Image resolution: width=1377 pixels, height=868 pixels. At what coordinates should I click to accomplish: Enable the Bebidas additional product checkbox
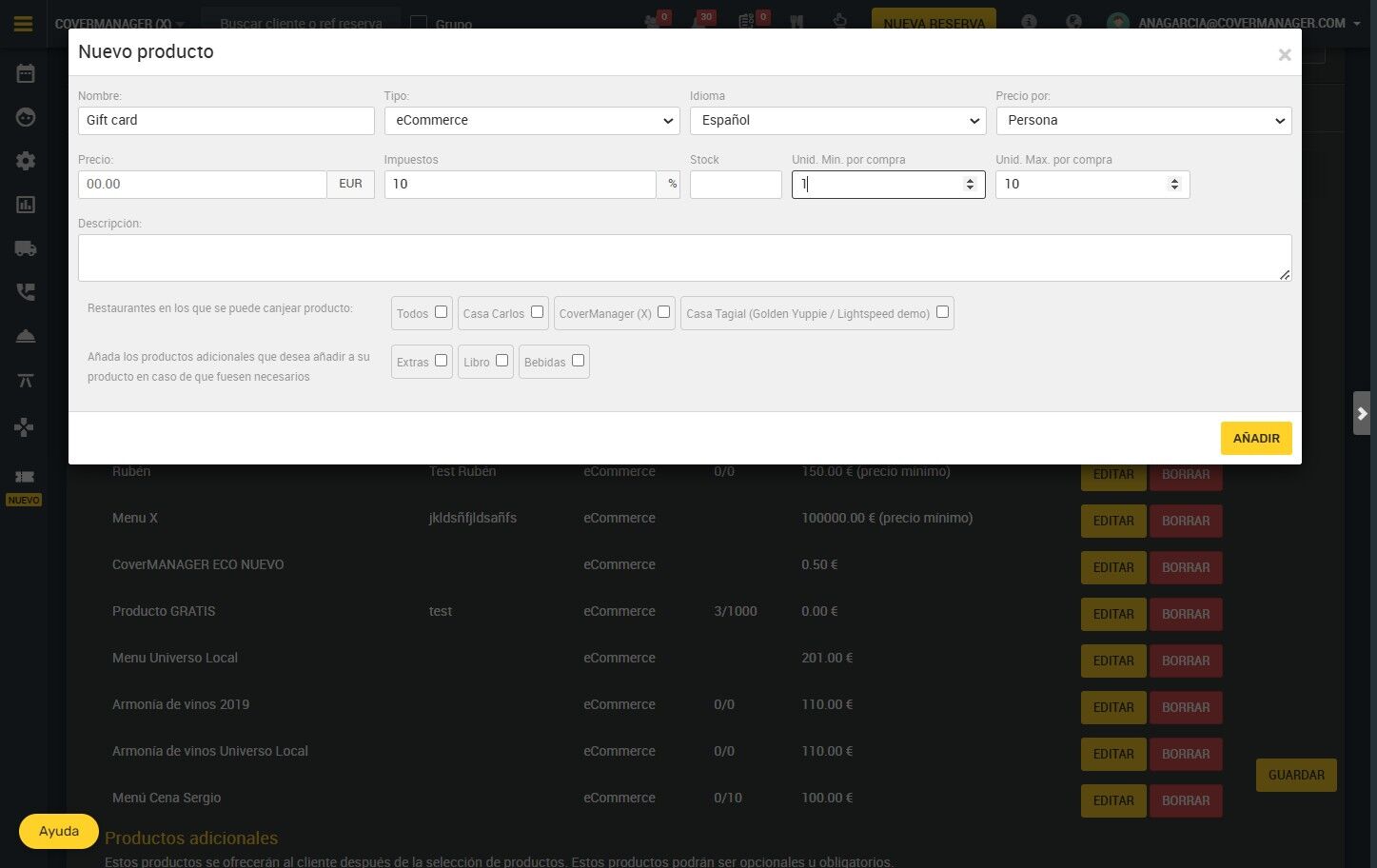tap(578, 360)
